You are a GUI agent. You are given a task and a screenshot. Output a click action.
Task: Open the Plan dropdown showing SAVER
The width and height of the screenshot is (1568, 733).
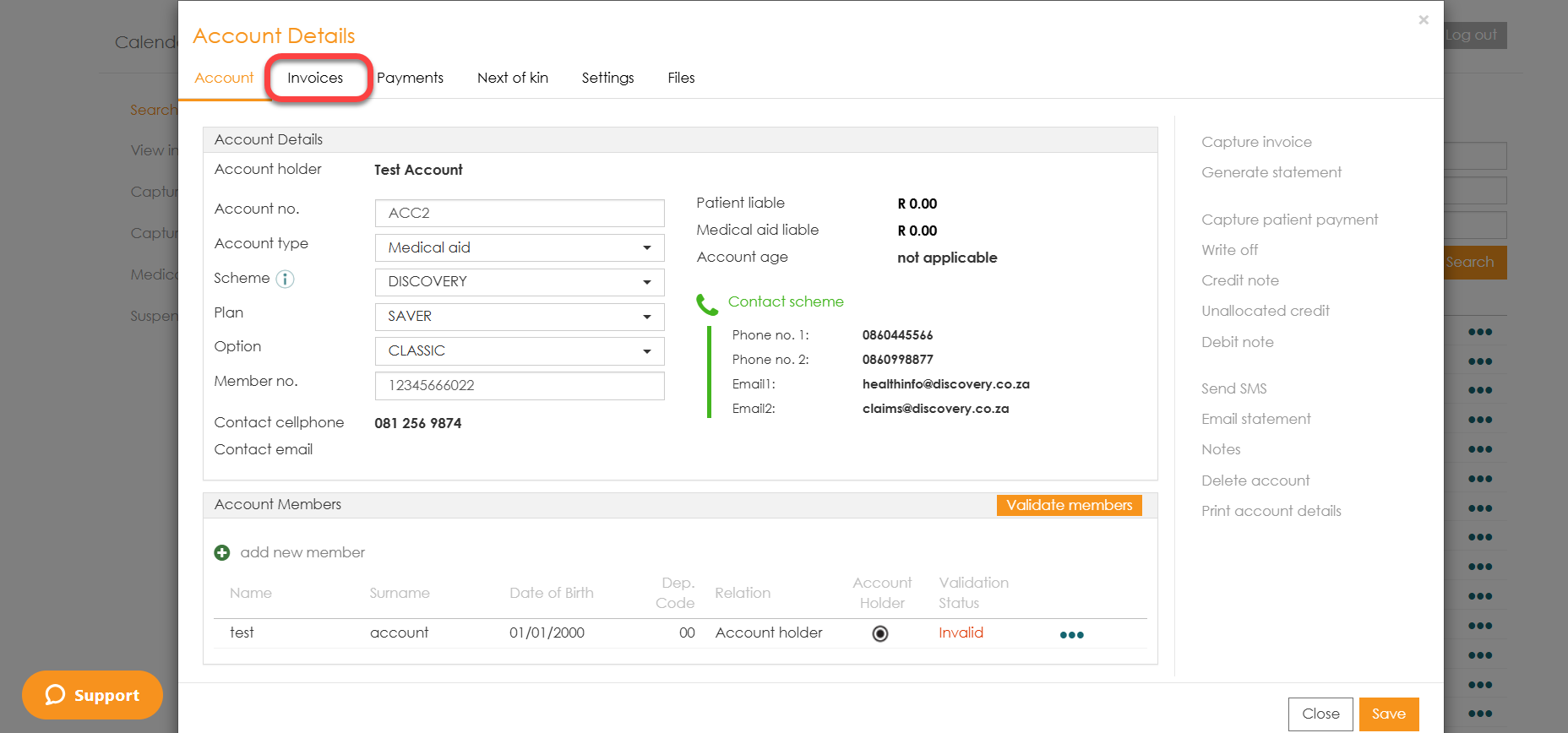point(519,317)
